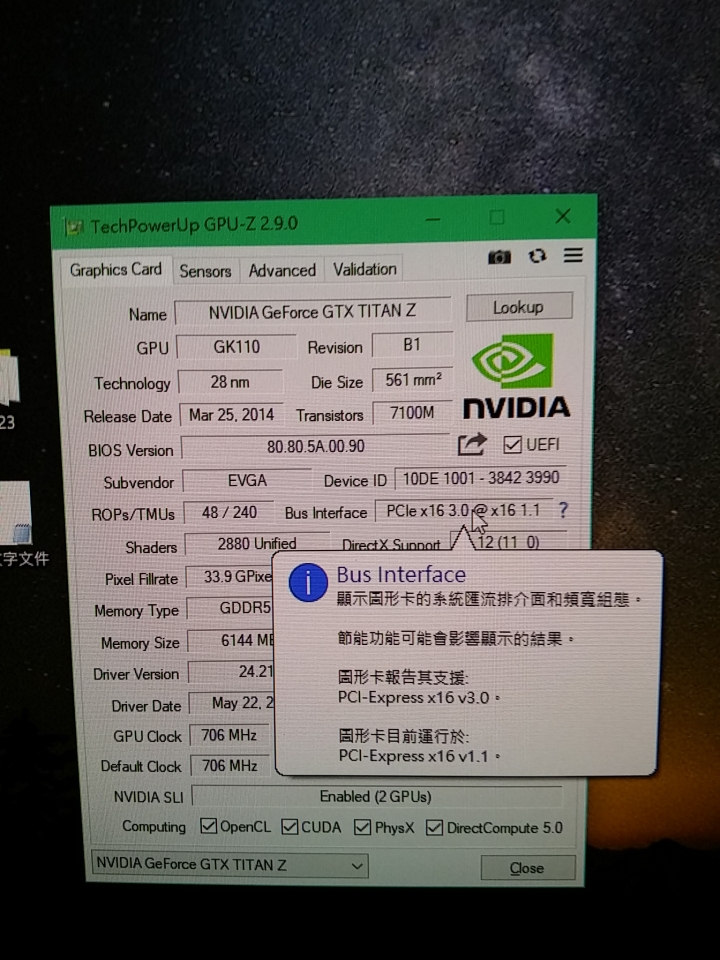Click the GPU-Z title bar app icon
The width and height of the screenshot is (720, 960).
pyautogui.click(x=73, y=228)
